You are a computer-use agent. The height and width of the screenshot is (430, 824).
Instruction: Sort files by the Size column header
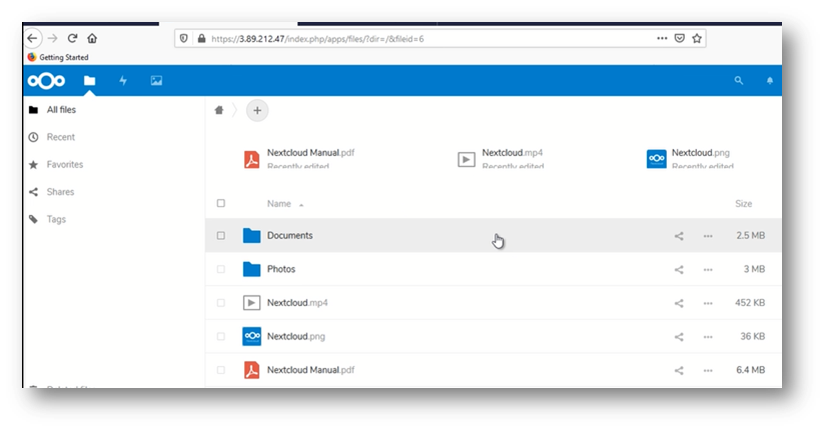(x=744, y=203)
